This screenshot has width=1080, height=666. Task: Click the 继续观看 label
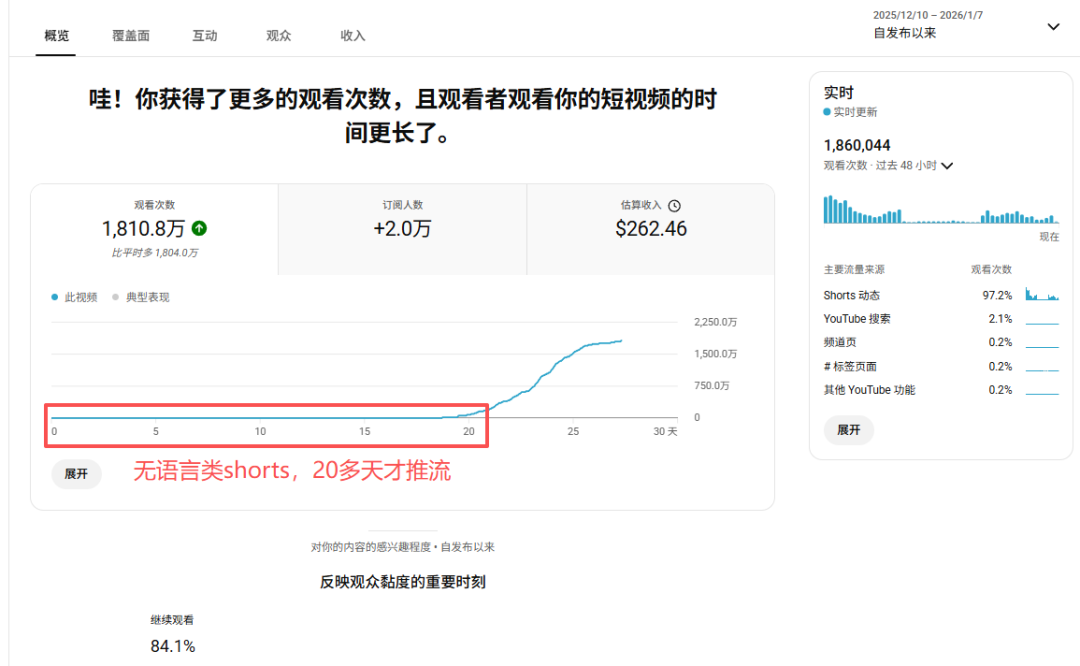click(x=172, y=620)
